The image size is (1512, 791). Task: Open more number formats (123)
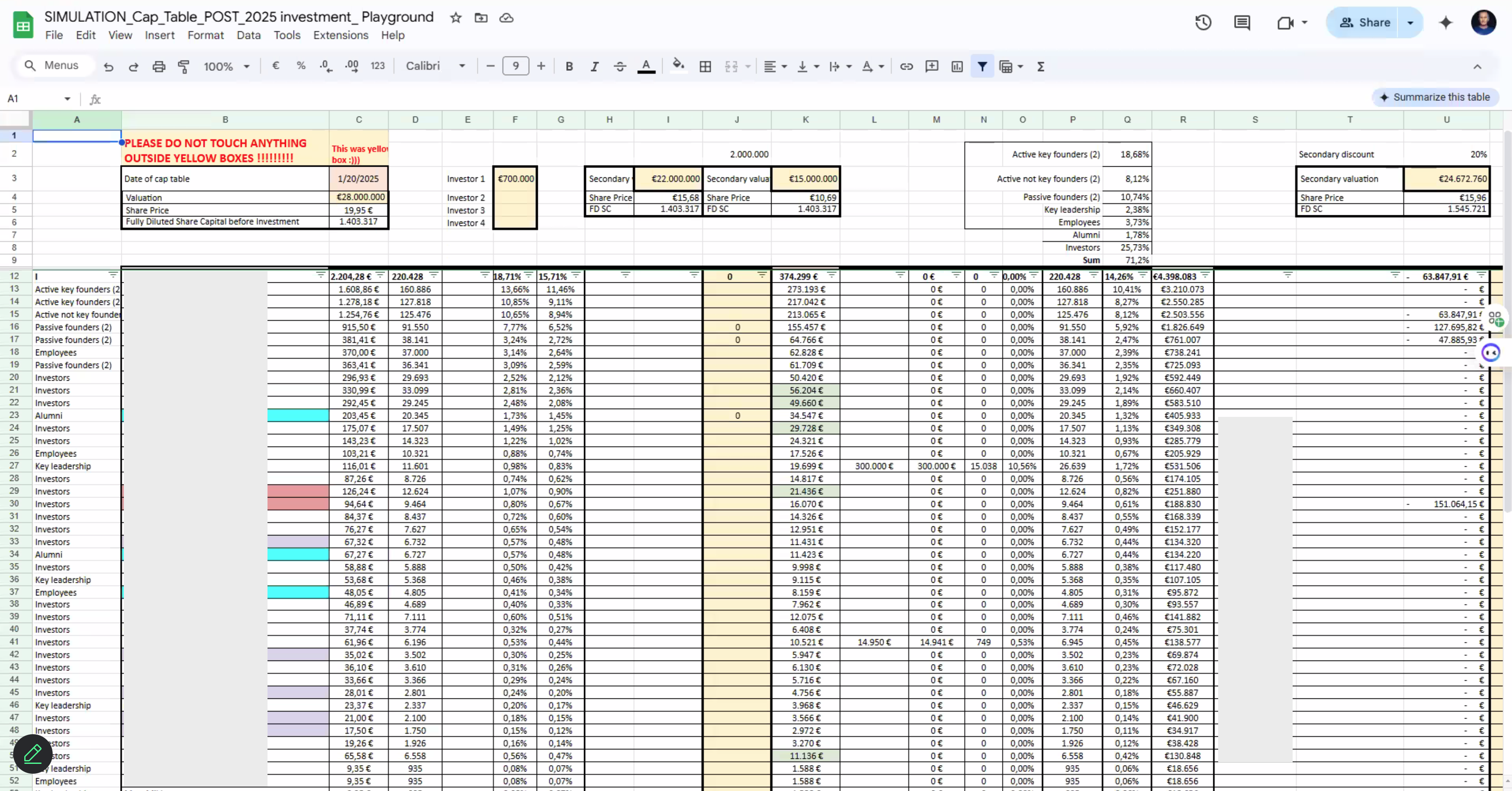377,66
